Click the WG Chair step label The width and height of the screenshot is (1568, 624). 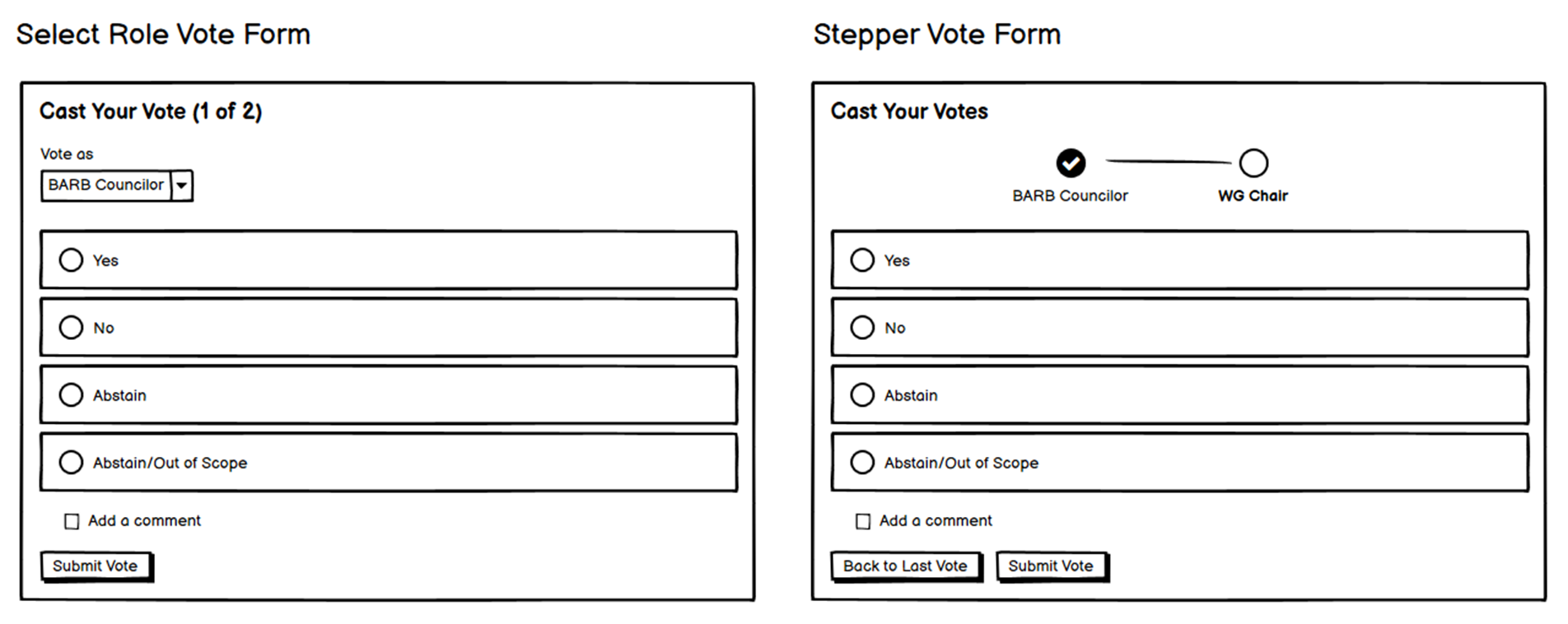pyautogui.click(x=1253, y=196)
